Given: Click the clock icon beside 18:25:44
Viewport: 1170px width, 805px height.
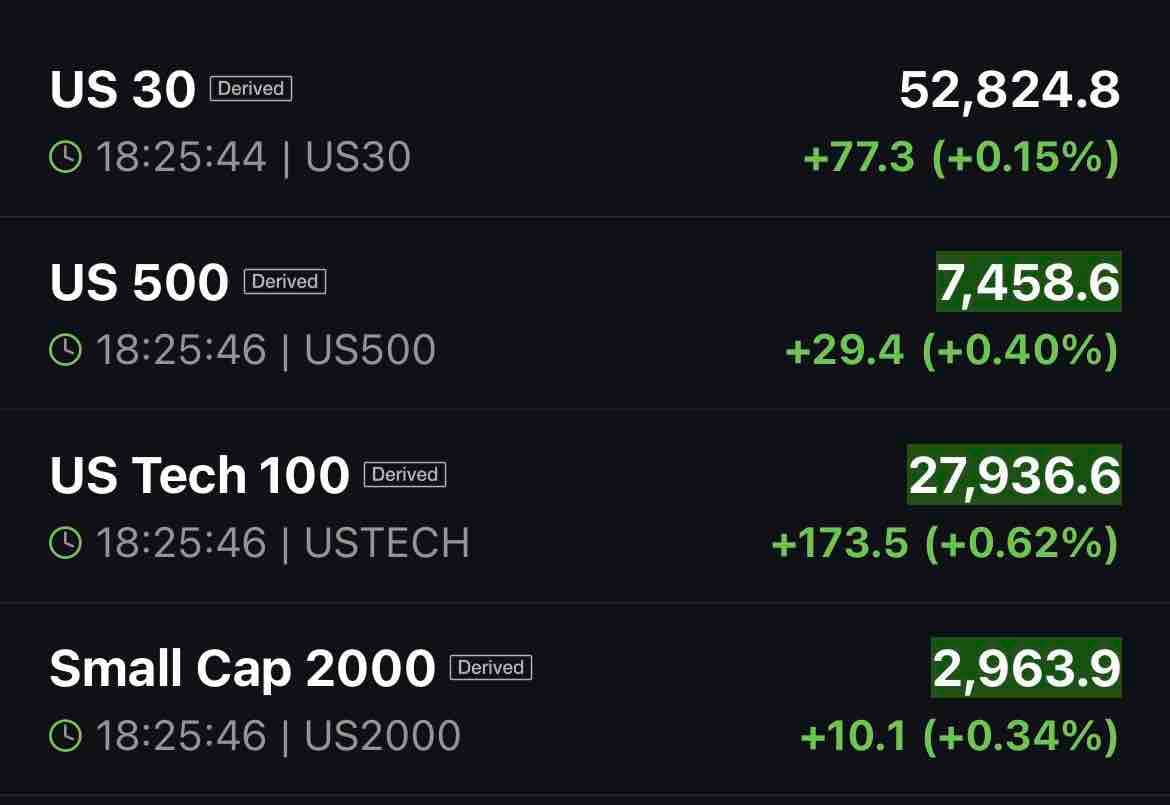Looking at the screenshot, I should click(x=65, y=157).
